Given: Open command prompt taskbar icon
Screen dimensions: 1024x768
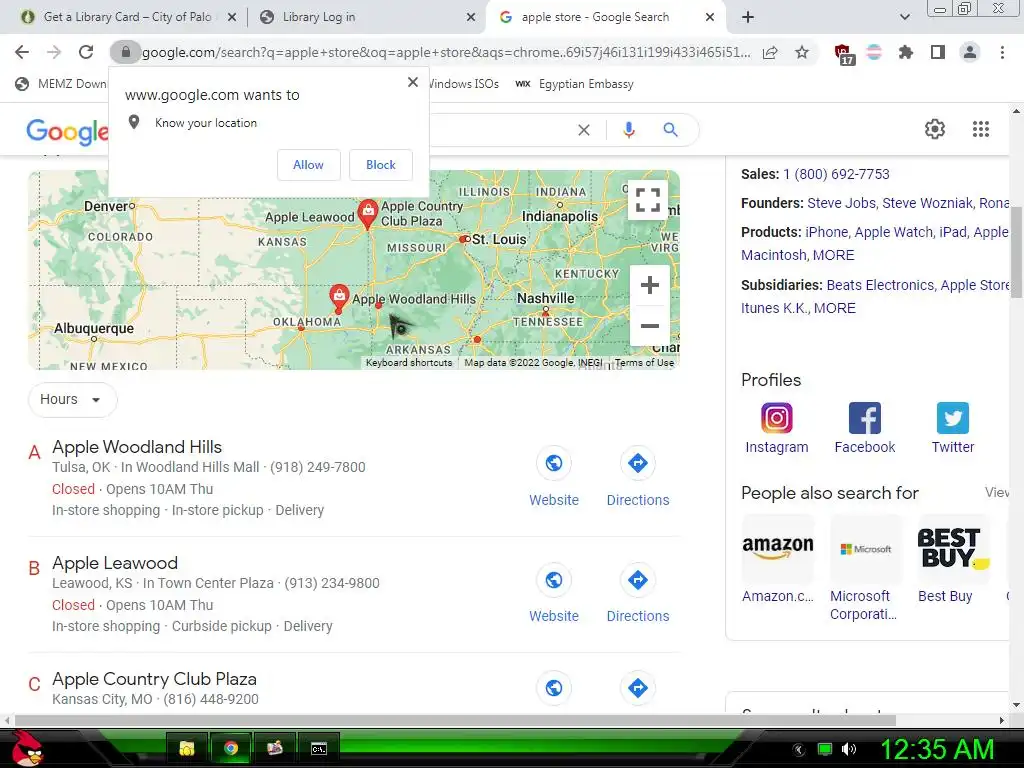Looking at the screenshot, I should [319, 748].
